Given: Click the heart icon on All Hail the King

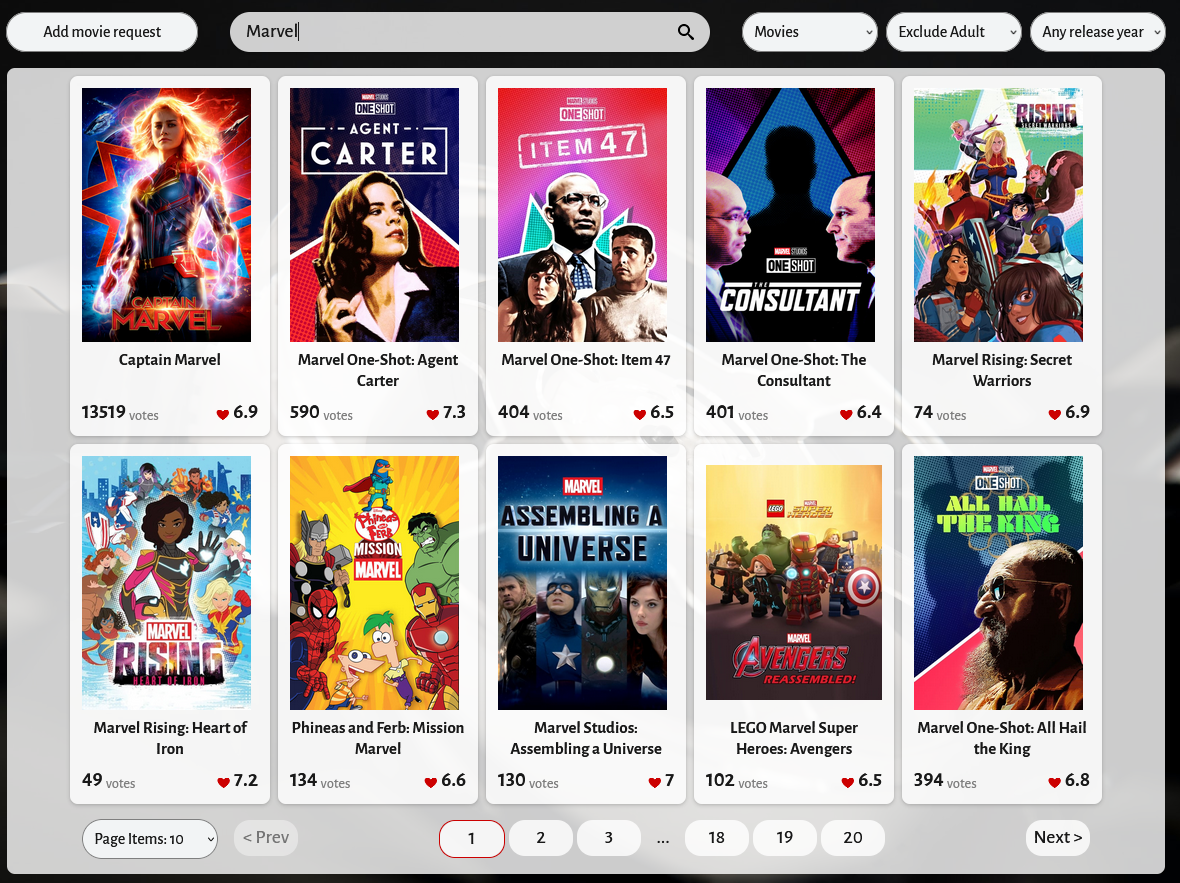Looking at the screenshot, I should tap(1052, 781).
